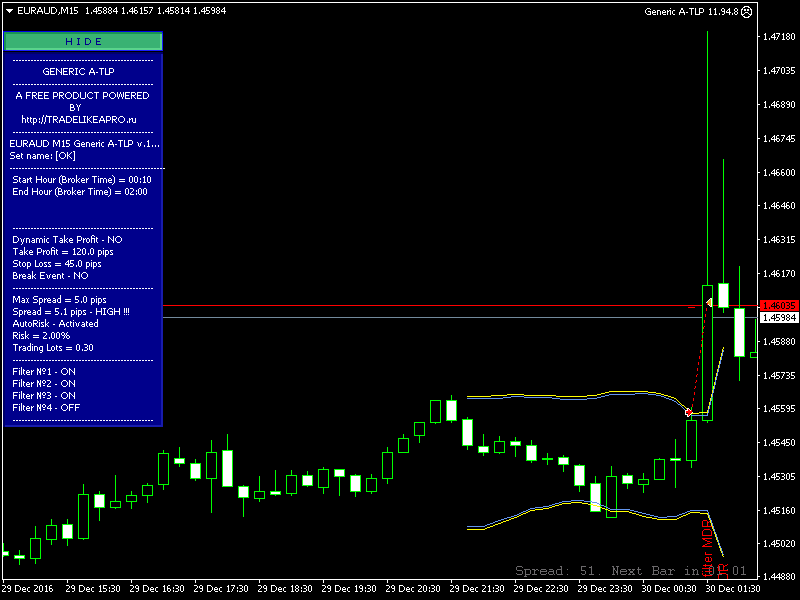This screenshot has height=600, width=800.
Task: Click the red Filter MDR vertical label
Action: click(x=707, y=548)
